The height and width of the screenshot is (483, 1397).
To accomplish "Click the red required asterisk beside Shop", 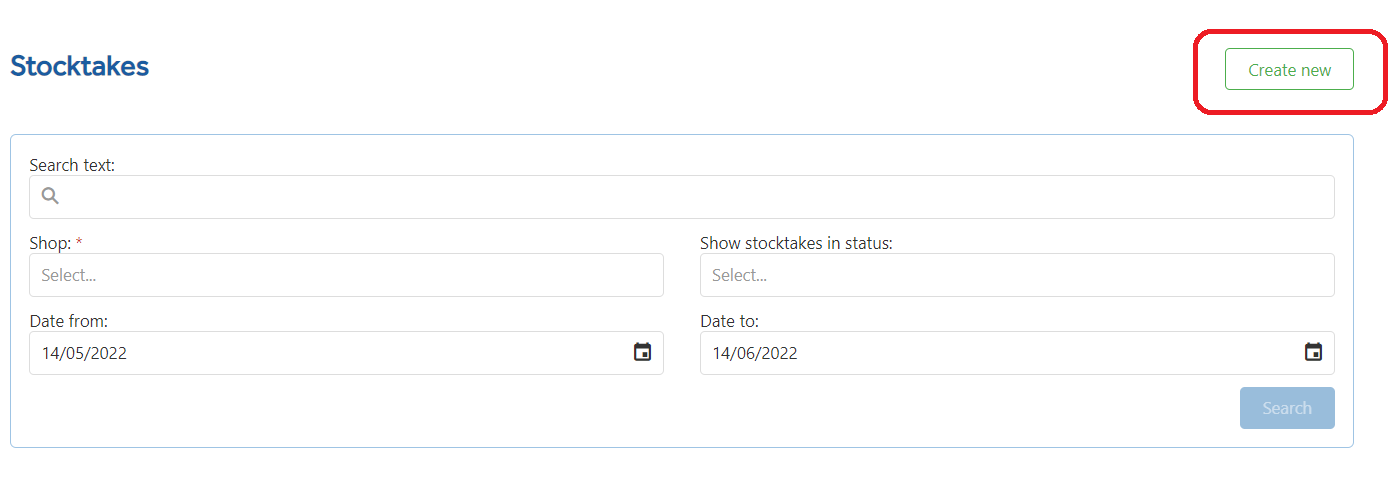I will click(79, 242).
